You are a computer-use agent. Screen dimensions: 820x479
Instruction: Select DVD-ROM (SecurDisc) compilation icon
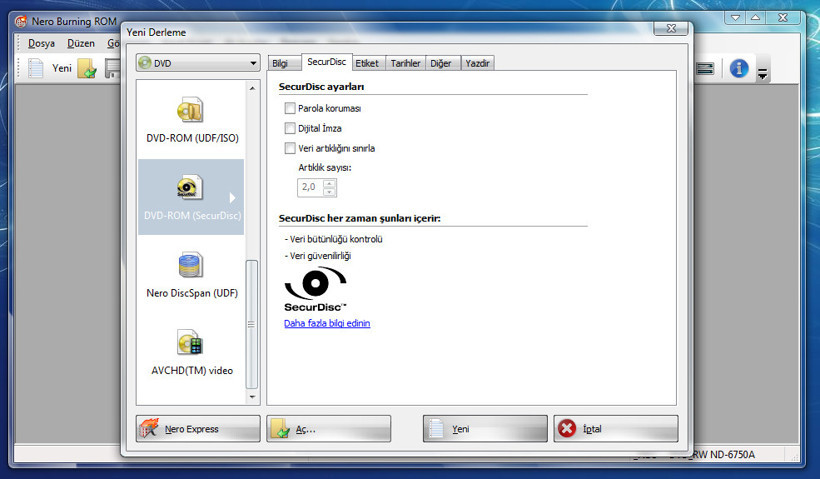click(189, 187)
